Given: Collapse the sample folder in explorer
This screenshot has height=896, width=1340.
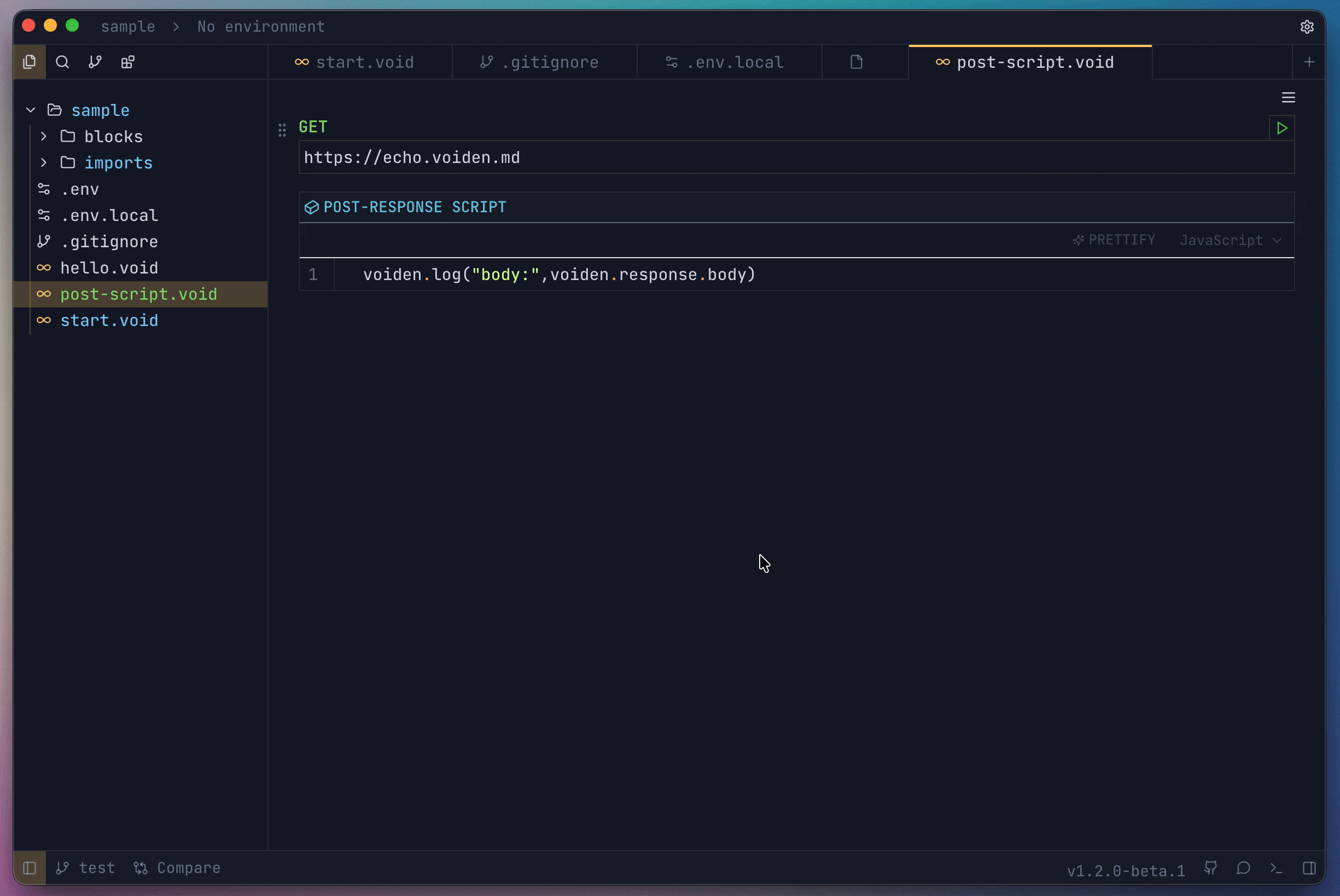Looking at the screenshot, I should [x=30, y=110].
